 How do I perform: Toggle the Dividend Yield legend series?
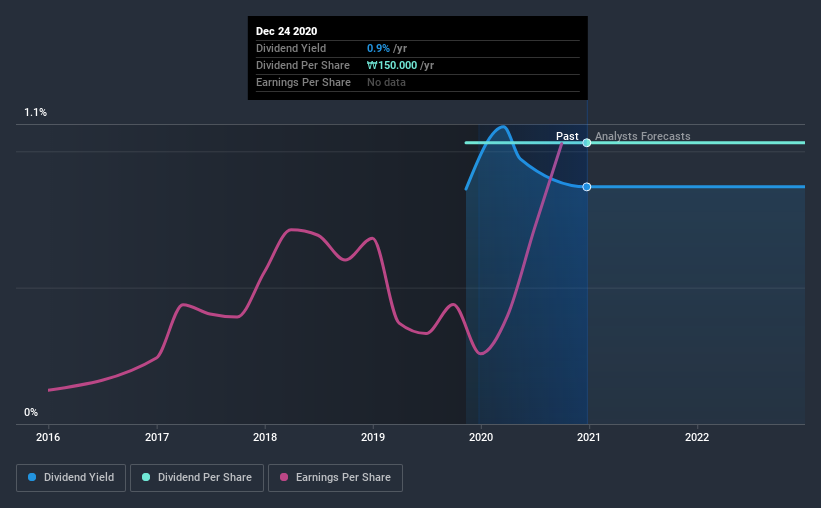[x=71, y=478]
